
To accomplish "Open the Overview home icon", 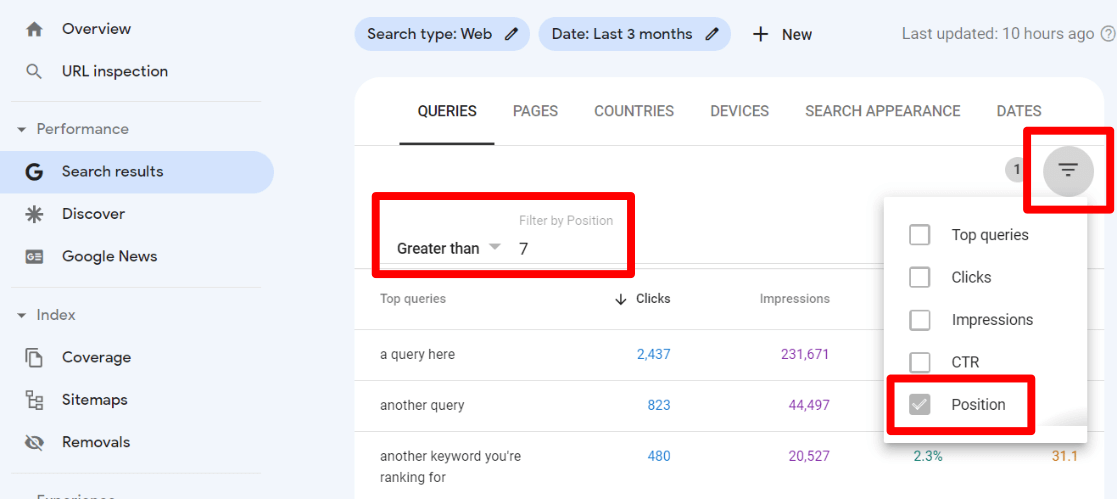I will click(x=33, y=29).
